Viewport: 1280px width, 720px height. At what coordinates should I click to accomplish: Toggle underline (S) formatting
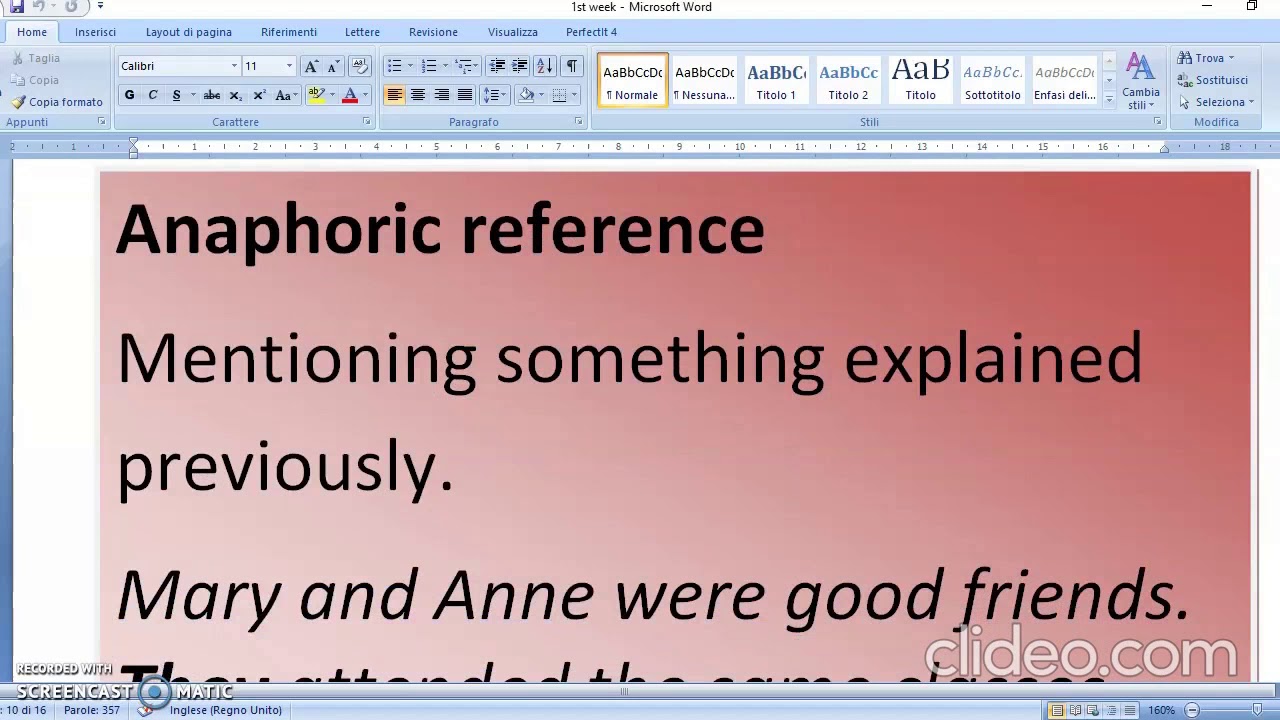coord(176,95)
